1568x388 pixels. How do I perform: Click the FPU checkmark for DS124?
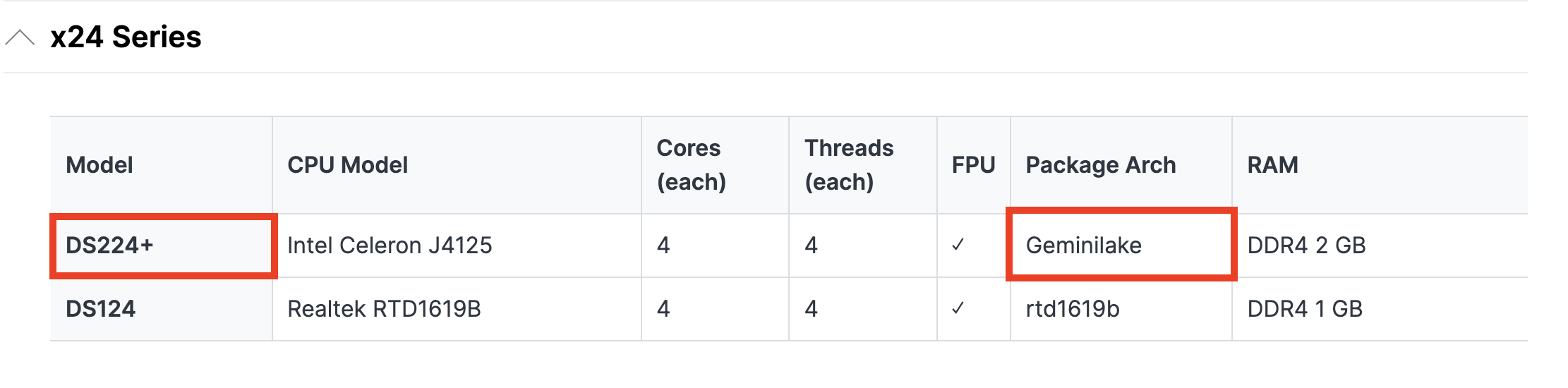958,309
